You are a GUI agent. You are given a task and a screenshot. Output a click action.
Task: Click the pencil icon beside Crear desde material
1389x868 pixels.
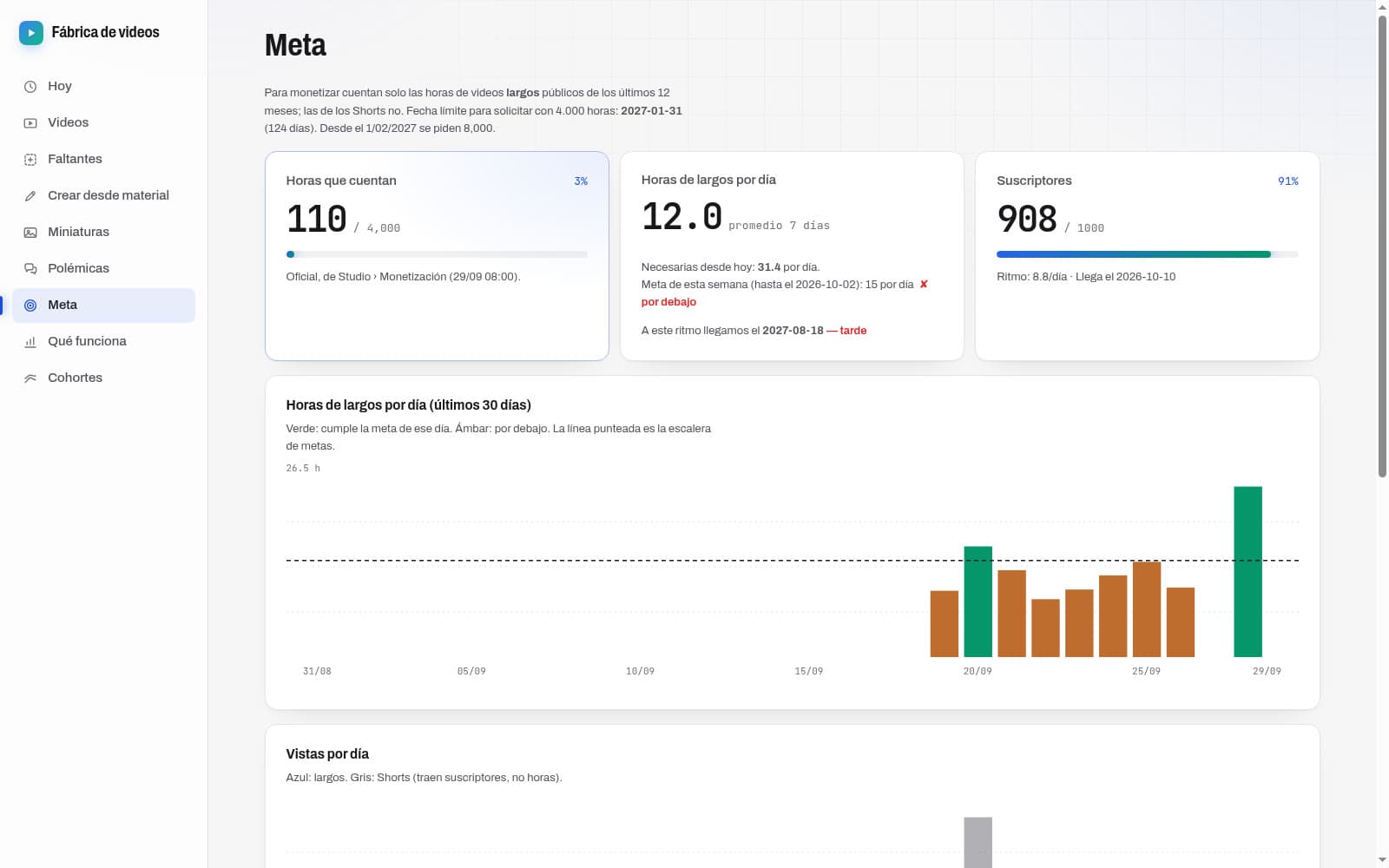tap(30, 196)
